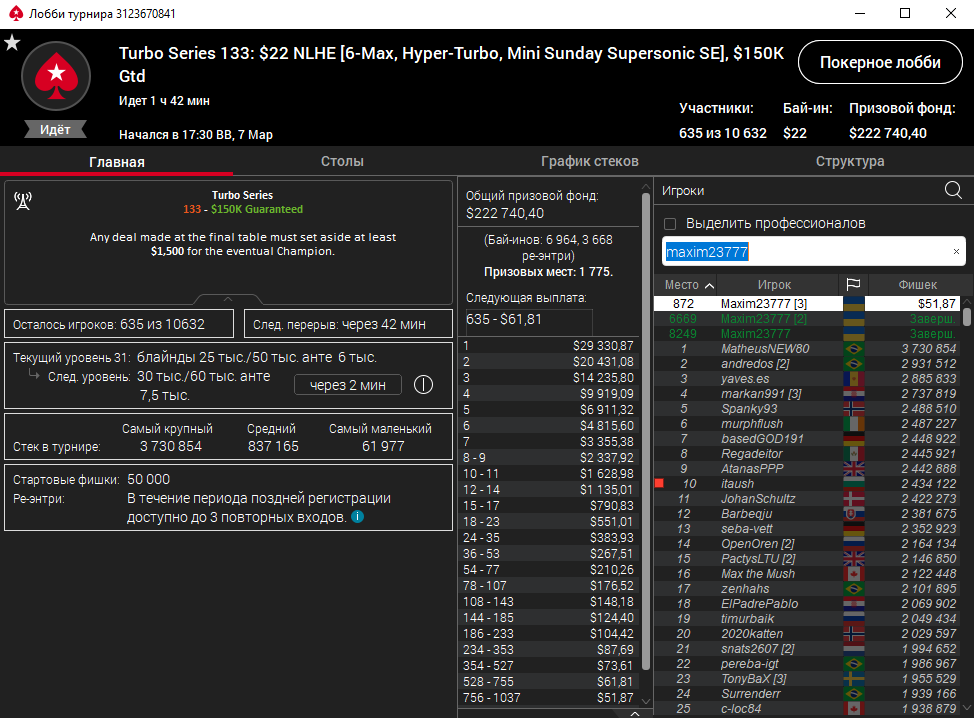Click the 'След. перерыв: через 42 мин' box
Screen dimensions: 974x718
(348, 324)
